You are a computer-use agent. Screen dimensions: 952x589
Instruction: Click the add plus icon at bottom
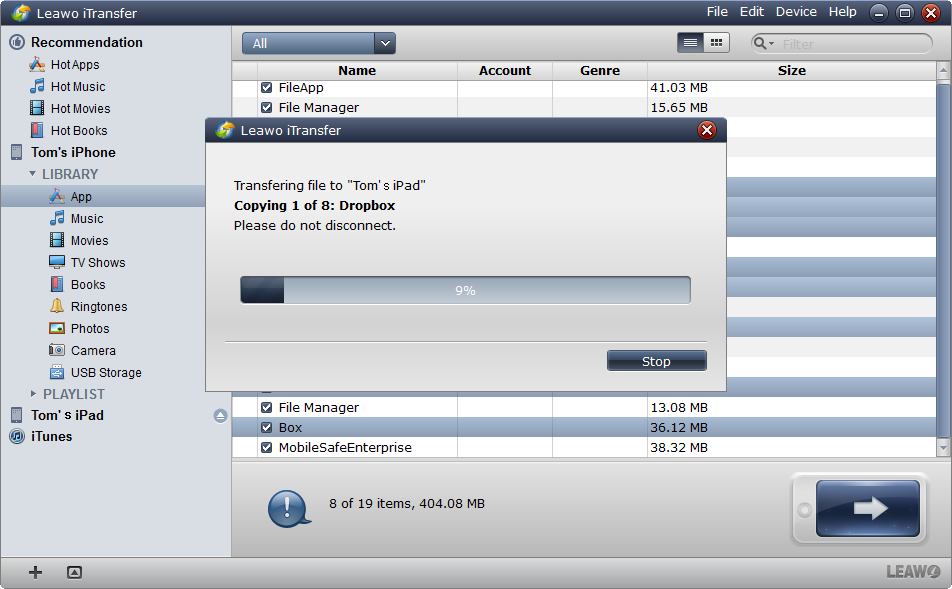pyautogui.click(x=35, y=572)
